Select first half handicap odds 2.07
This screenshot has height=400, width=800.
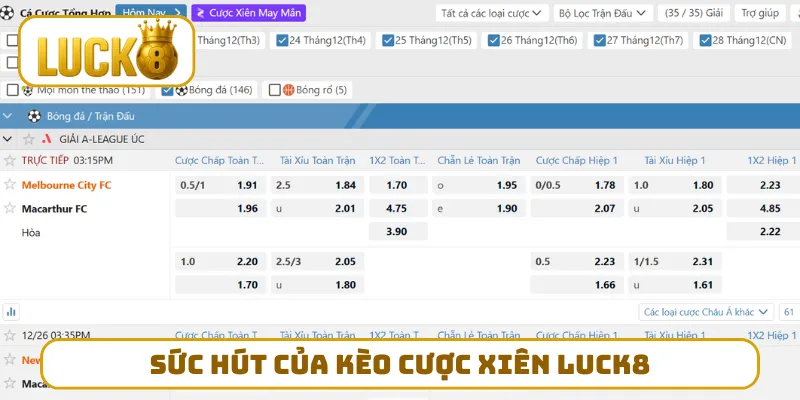[x=577, y=208]
